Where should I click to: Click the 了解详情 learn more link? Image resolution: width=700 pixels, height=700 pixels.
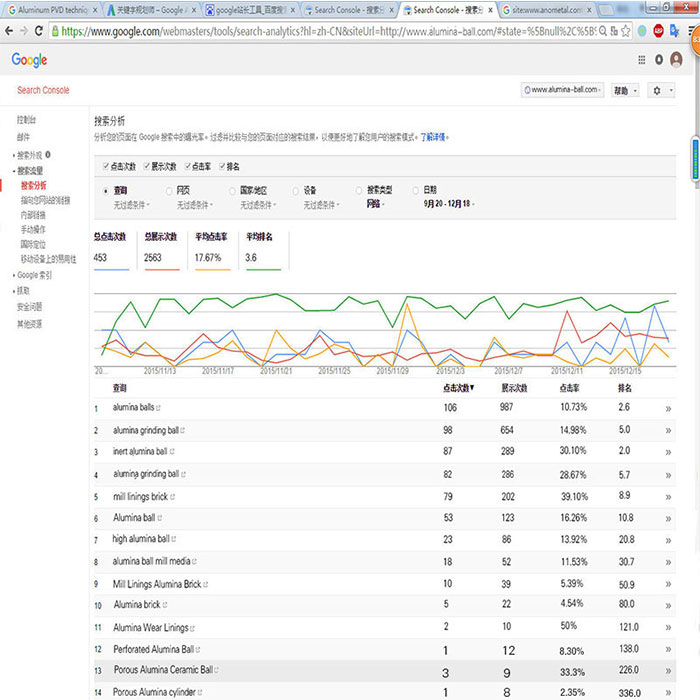point(433,137)
